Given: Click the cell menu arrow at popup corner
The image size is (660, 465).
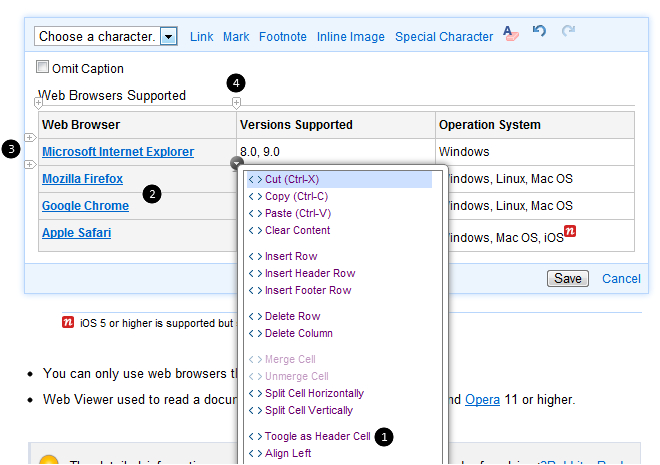Looking at the screenshot, I should (x=237, y=163).
